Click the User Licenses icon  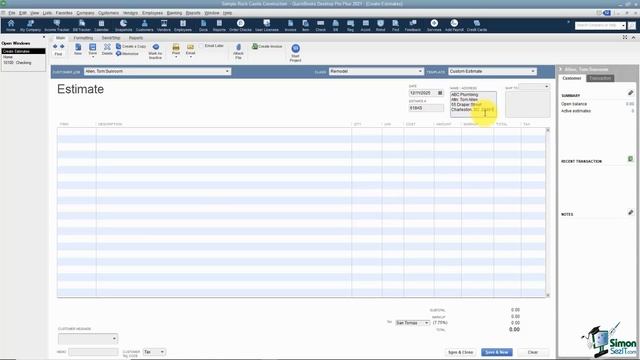coord(267,25)
